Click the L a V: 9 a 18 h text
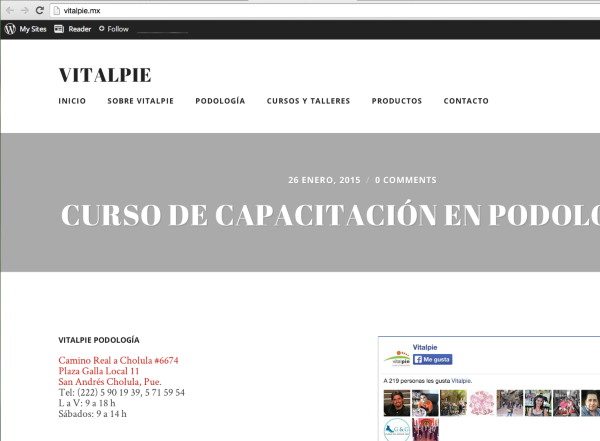This screenshot has width=600, height=441. (x=87, y=403)
